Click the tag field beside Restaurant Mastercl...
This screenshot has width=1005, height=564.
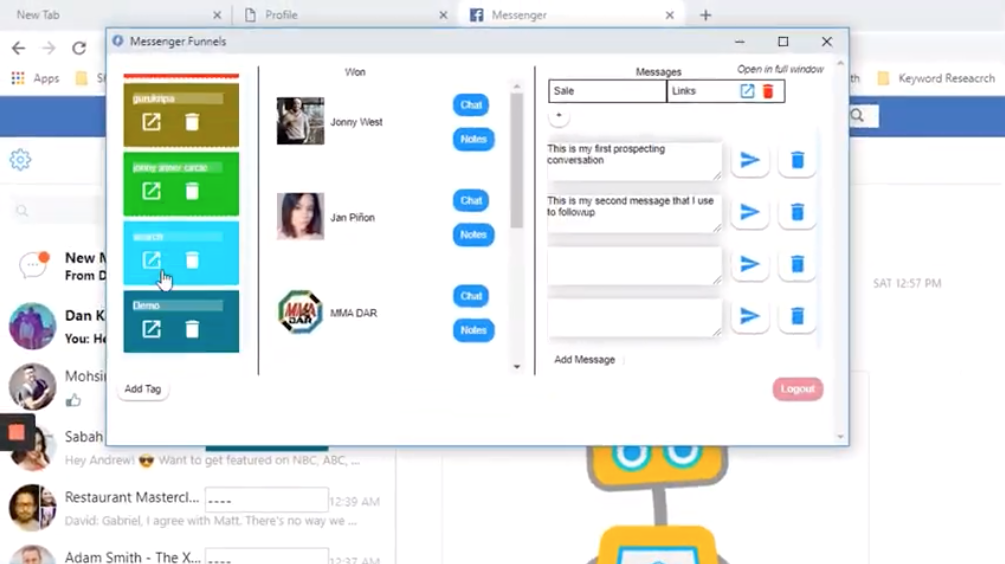267,500
